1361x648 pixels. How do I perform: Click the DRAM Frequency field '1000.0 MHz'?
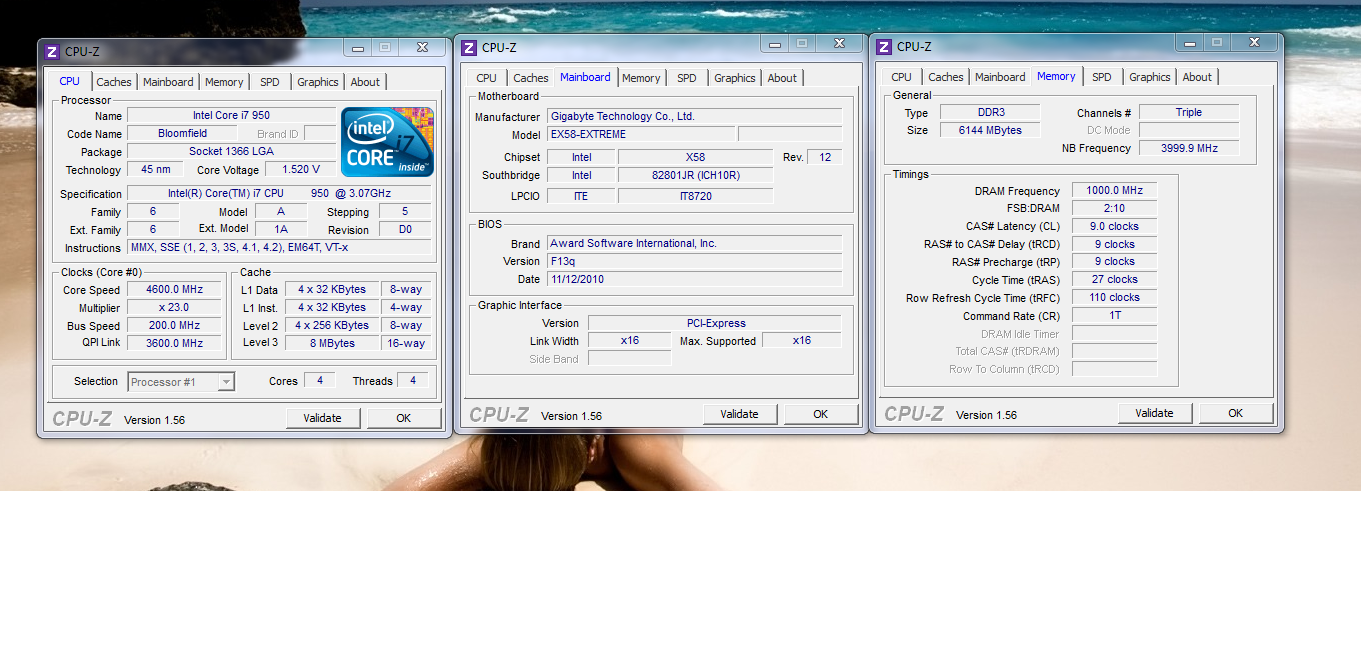pos(1114,190)
